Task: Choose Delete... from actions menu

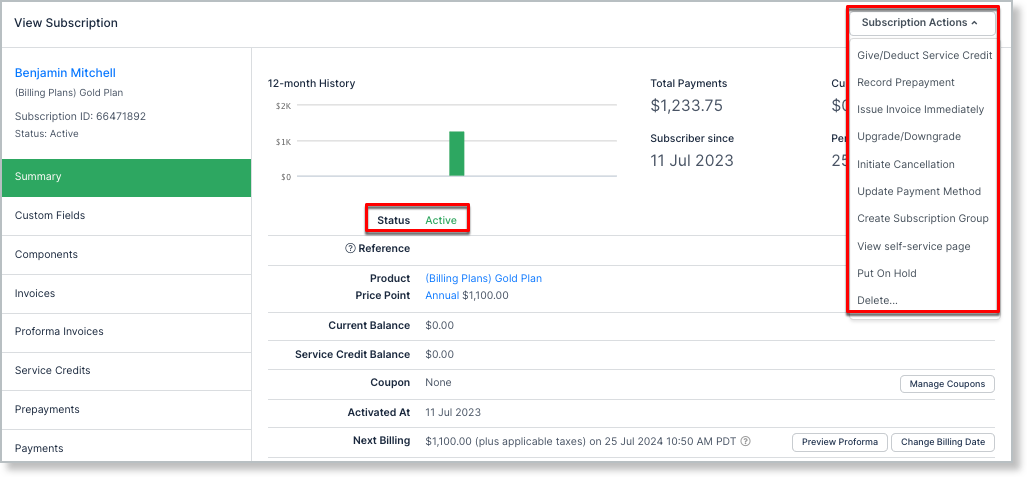Action: (877, 300)
